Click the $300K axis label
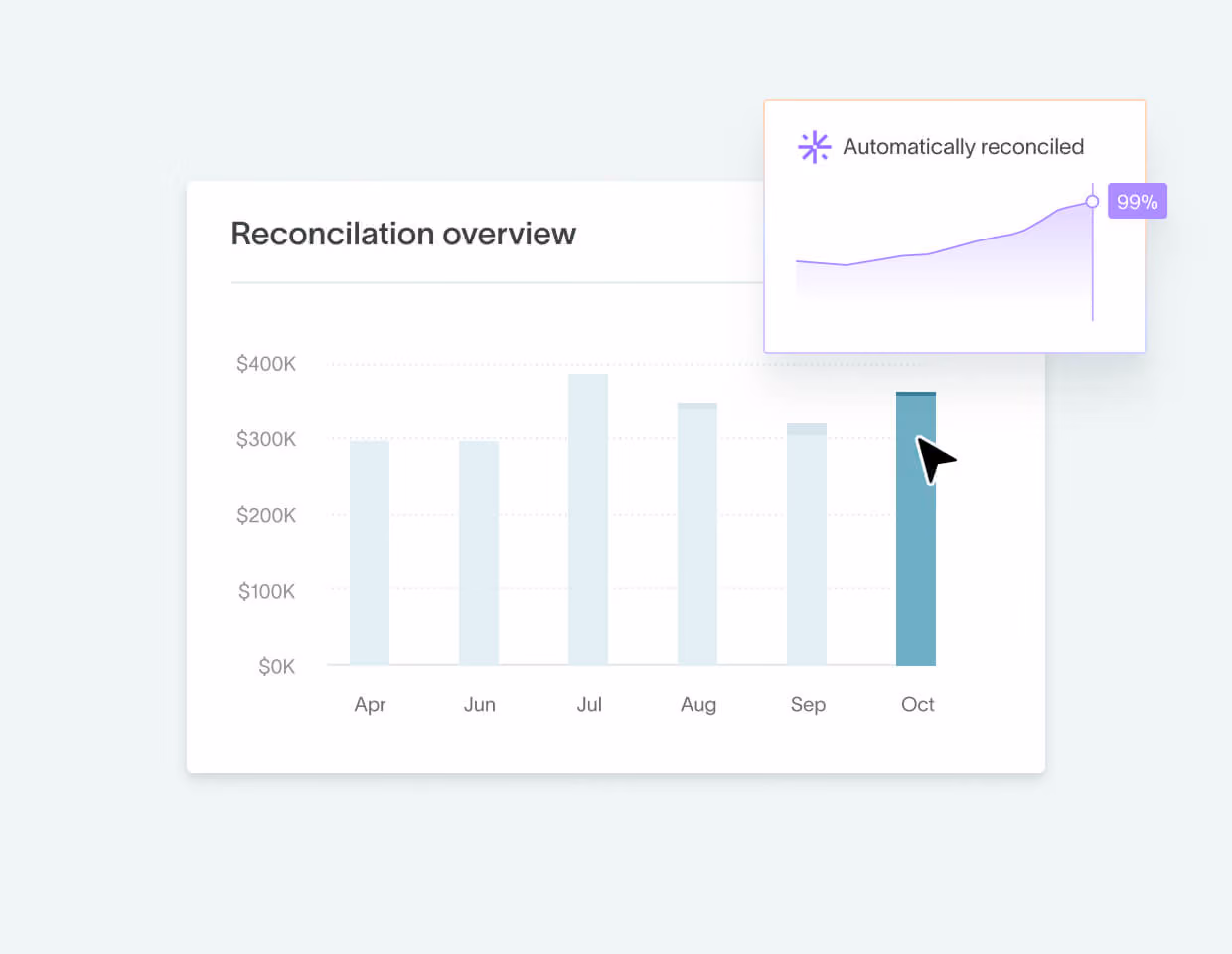Screen dimensions: 1232x954 (x=266, y=439)
